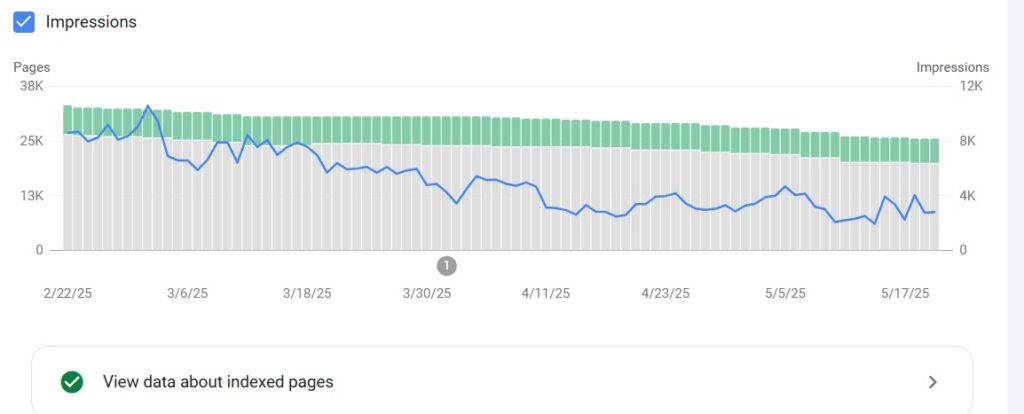The height and width of the screenshot is (414, 1024).
Task: Select the 3/18/25 date label
Action: (307, 293)
